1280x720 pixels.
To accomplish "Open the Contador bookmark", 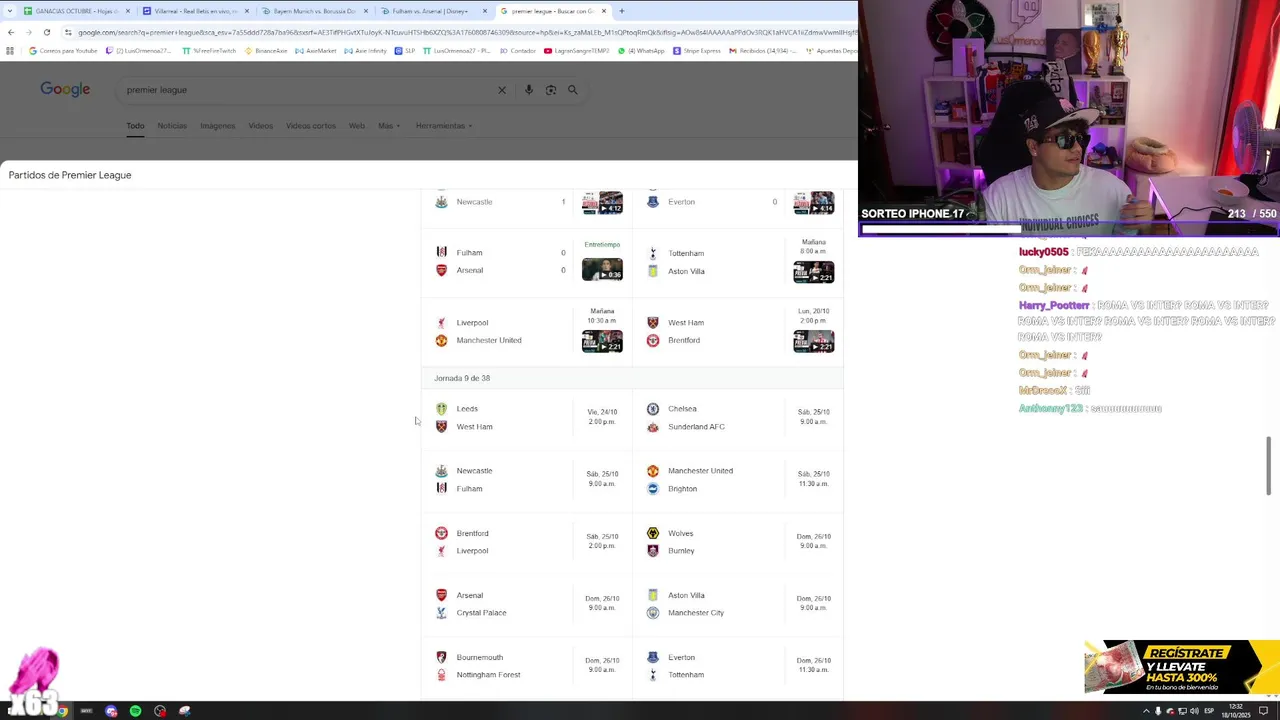I will pos(518,51).
